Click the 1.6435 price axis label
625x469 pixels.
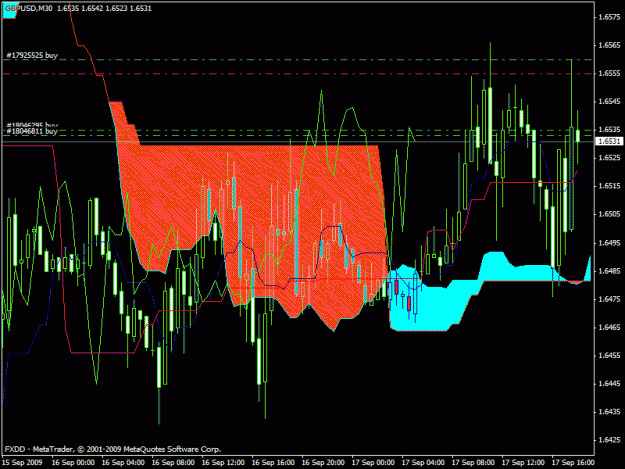(609, 412)
